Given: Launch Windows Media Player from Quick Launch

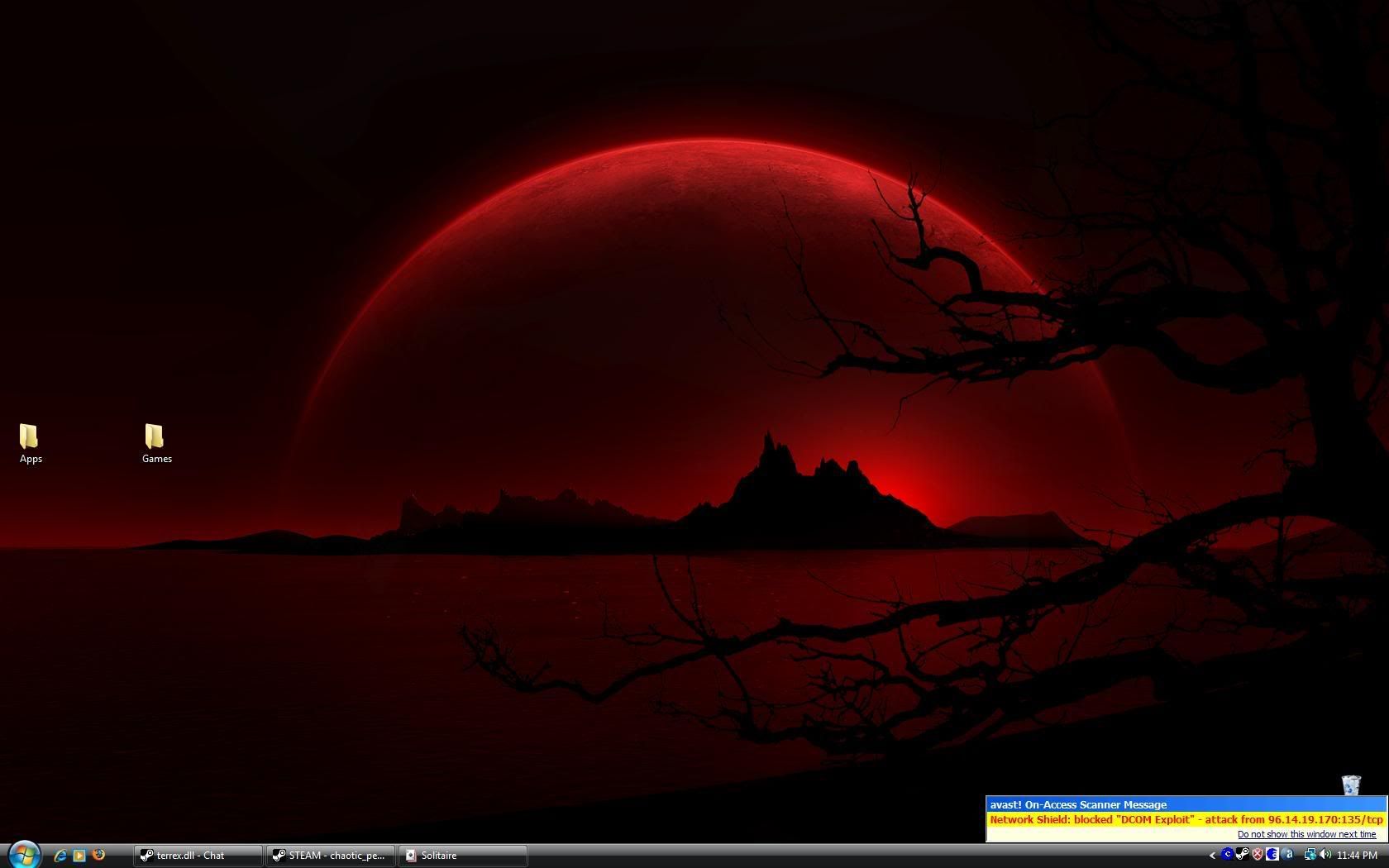Looking at the screenshot, I should [79, 855].
